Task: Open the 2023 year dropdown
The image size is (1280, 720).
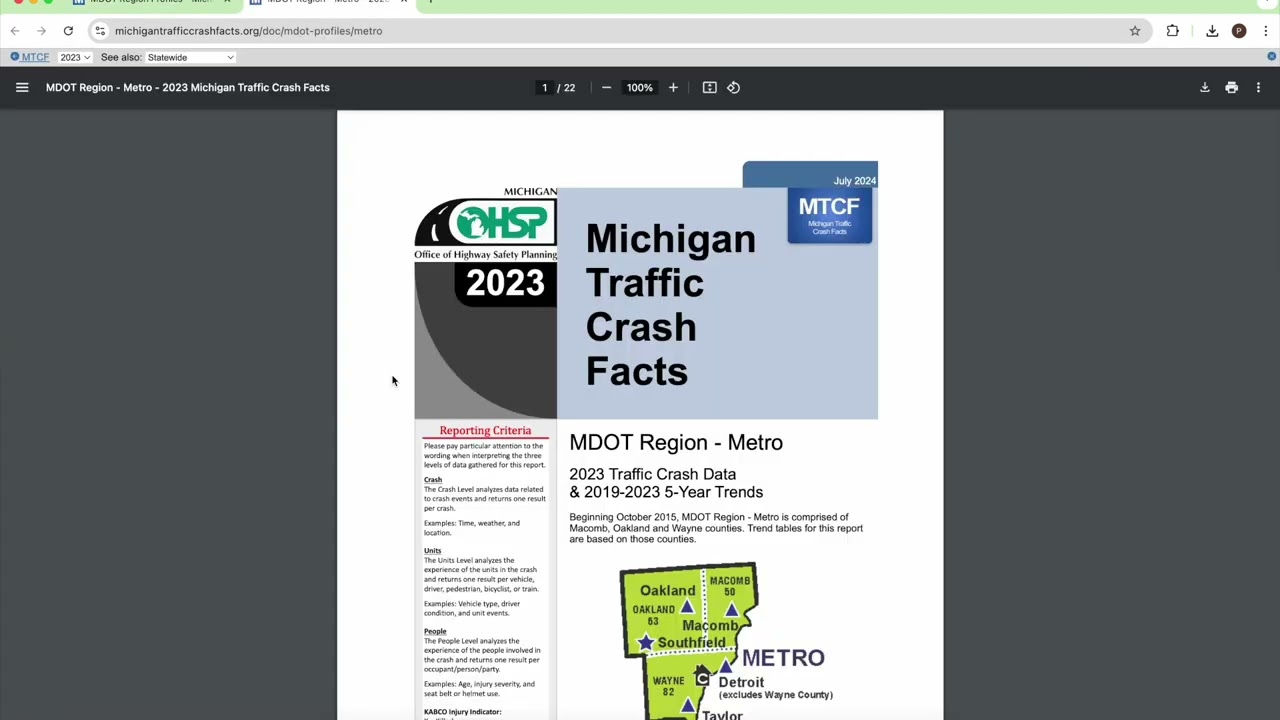Action: pyautogui.click(x=75, y=58)
